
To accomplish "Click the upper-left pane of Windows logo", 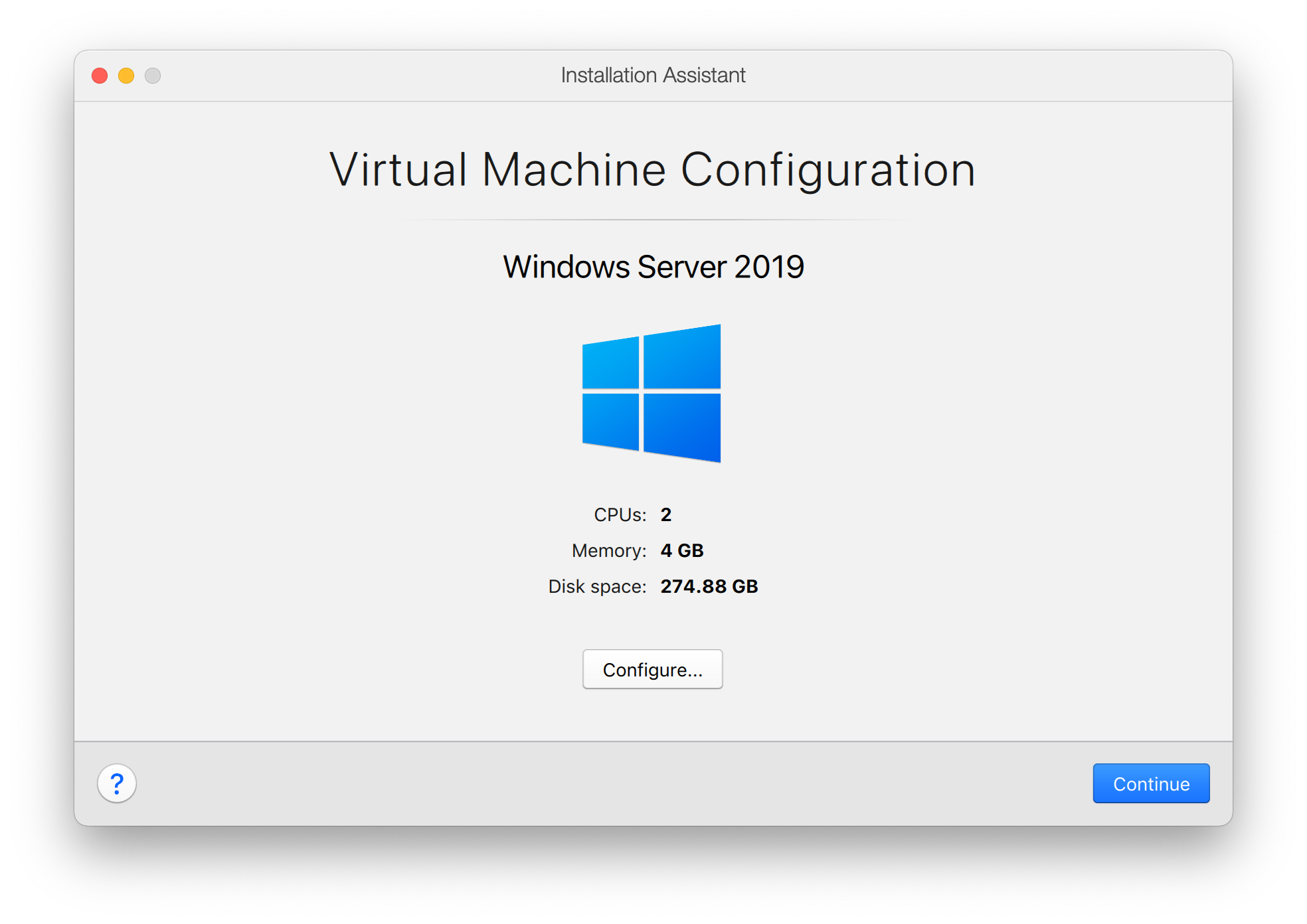I will coord(611,363).
